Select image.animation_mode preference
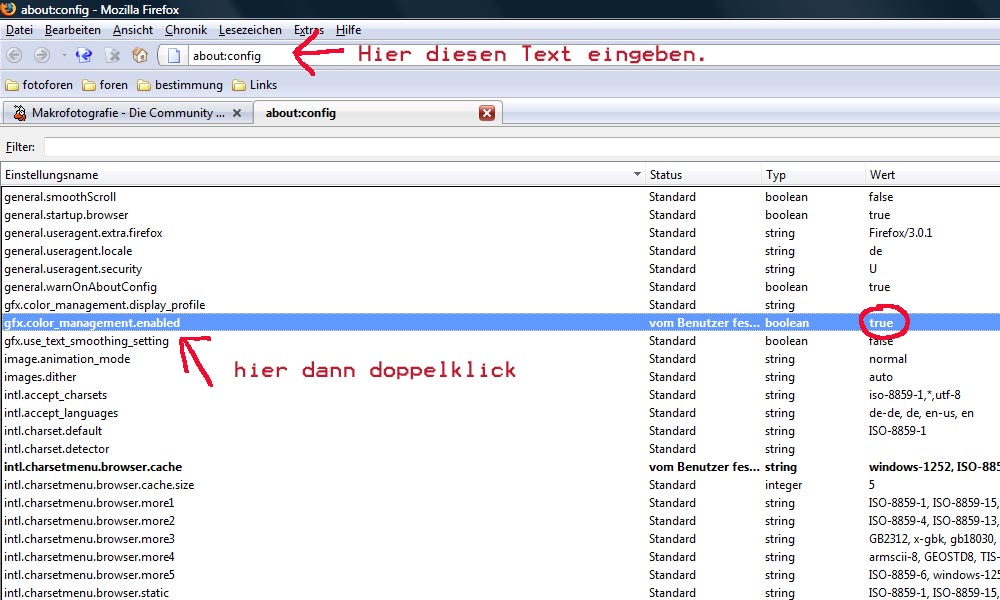The height and width of the screenshot is (600, 1000). (x=501, y=359)
